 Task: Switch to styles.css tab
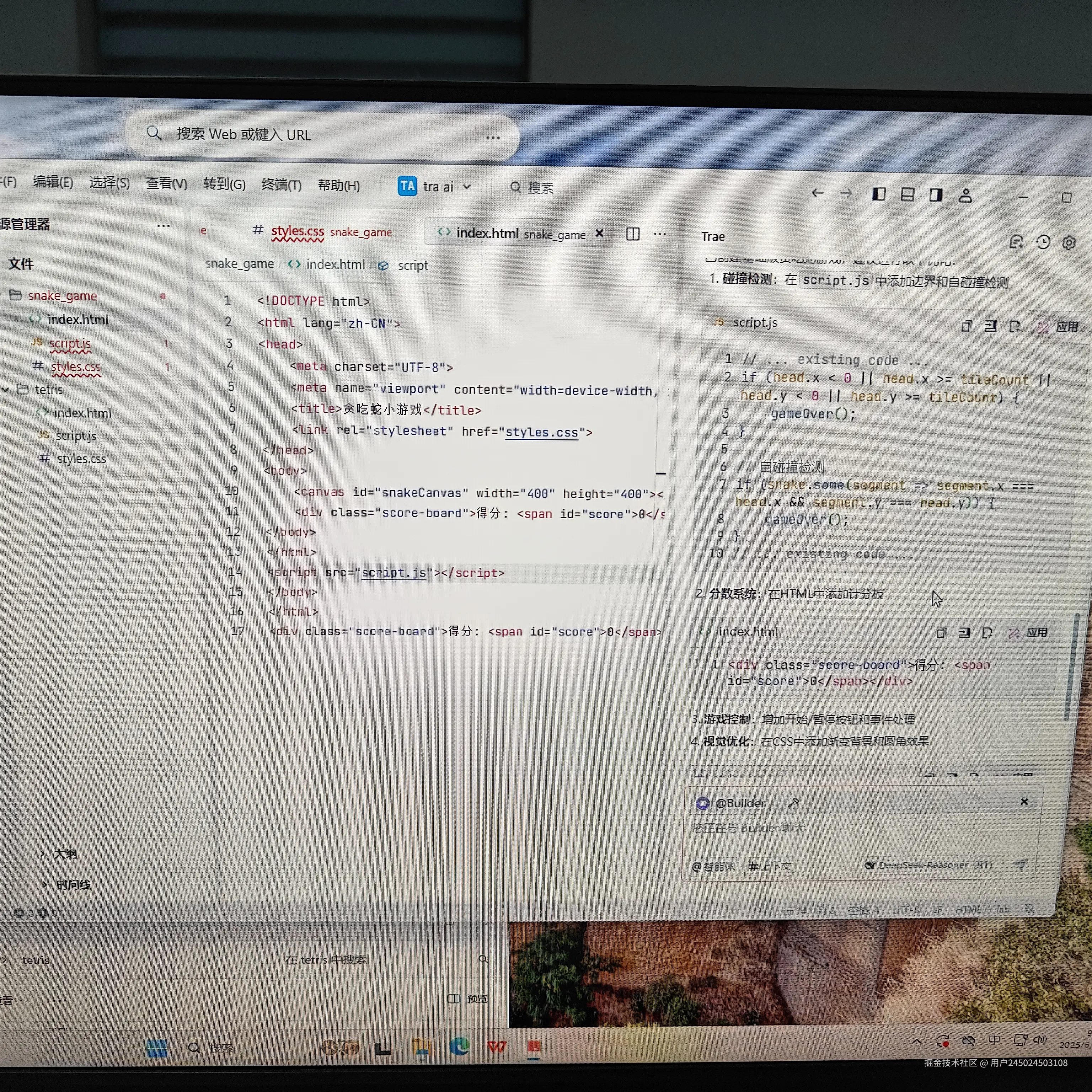297,232
